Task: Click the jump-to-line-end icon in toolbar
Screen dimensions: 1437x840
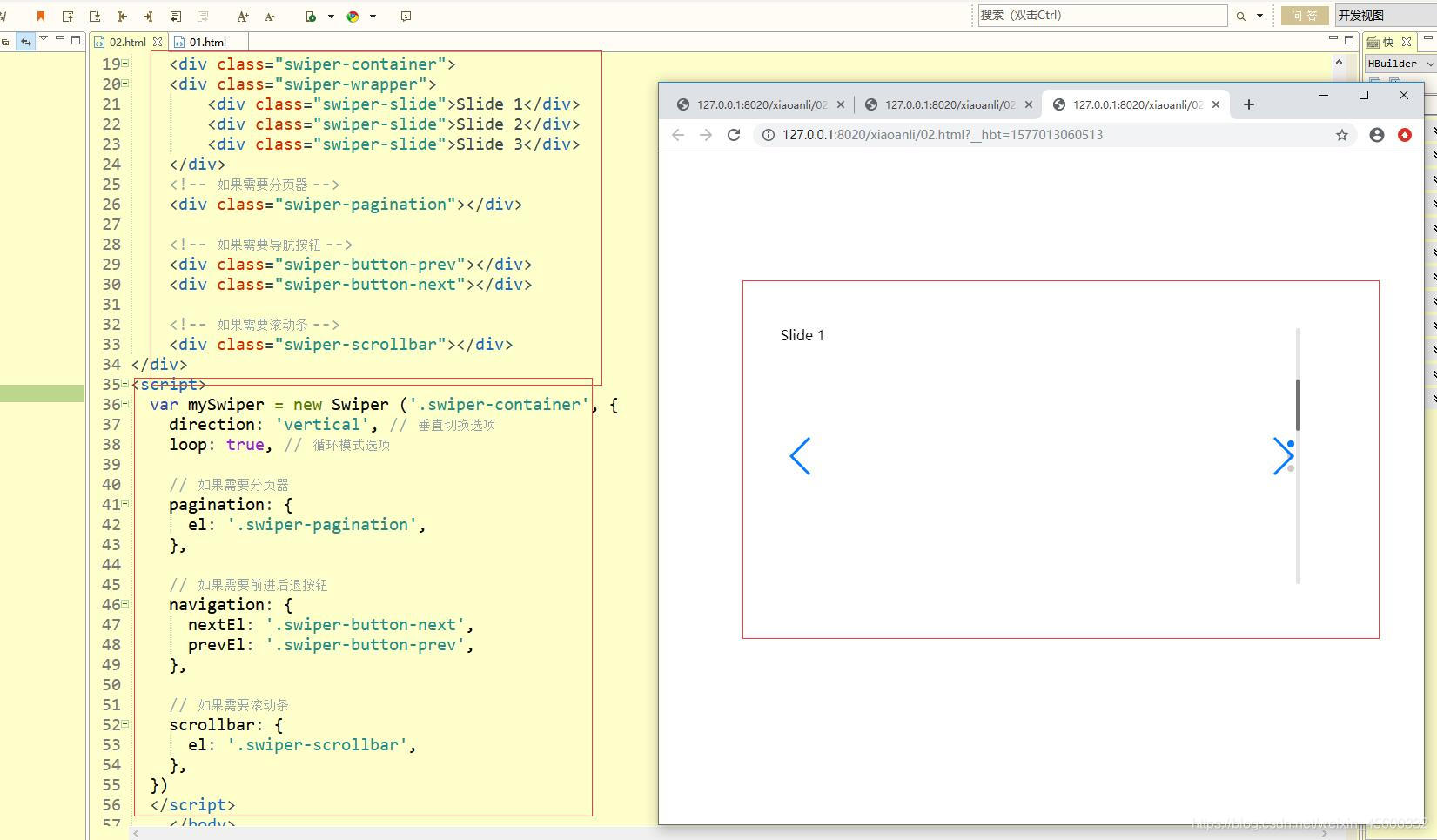Action: (x=148, y=16)
